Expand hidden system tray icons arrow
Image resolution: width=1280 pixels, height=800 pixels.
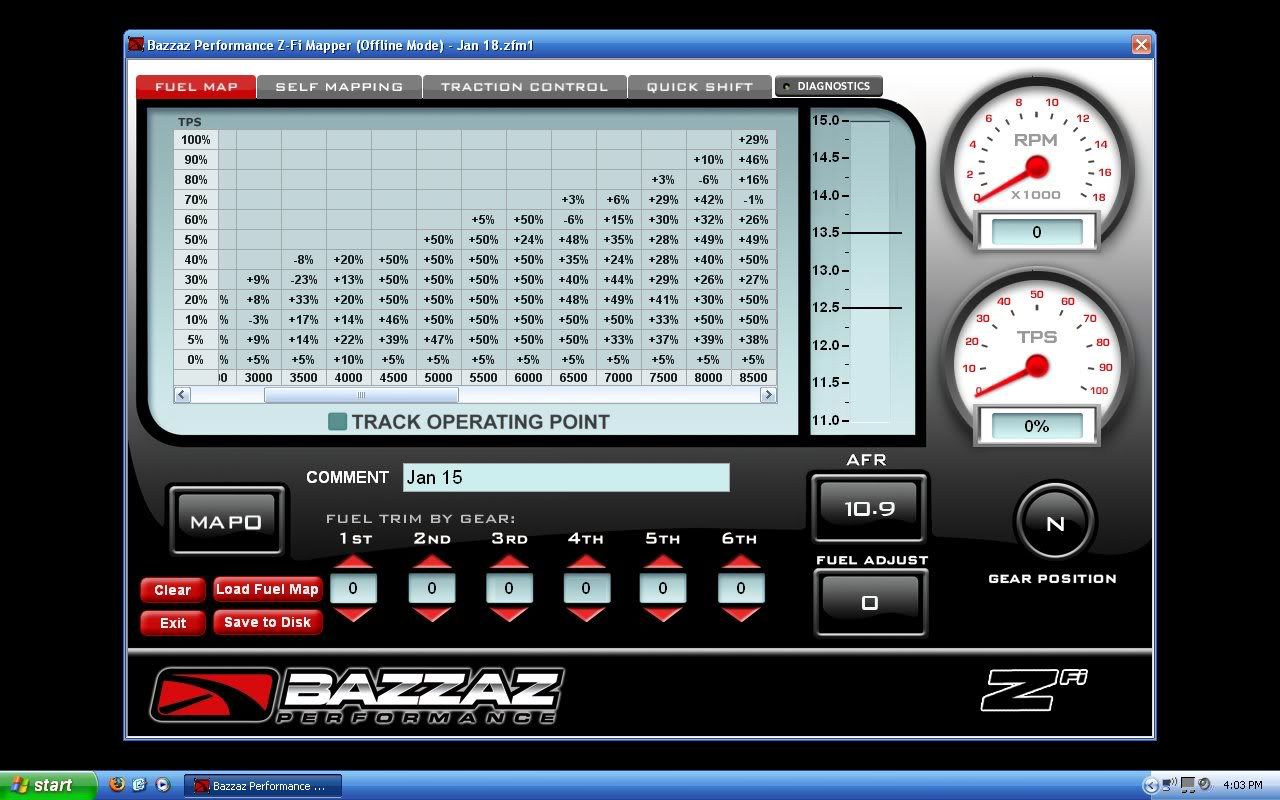[1150, 785]
